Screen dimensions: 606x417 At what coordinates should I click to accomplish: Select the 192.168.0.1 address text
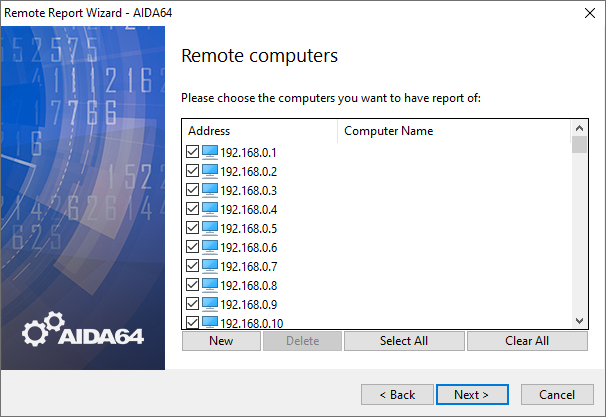coord(249,153)
